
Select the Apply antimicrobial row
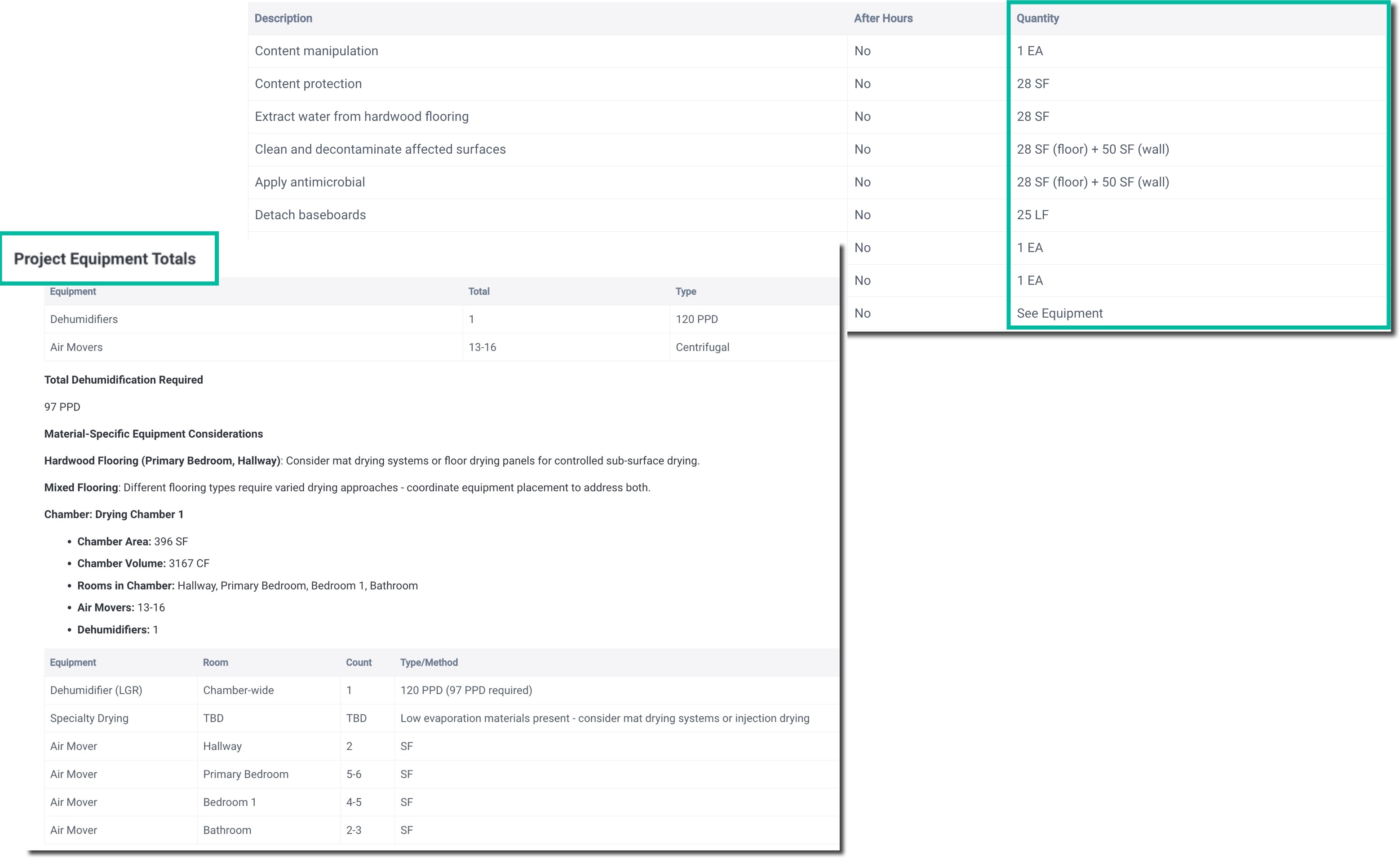[x=310, y=182]
